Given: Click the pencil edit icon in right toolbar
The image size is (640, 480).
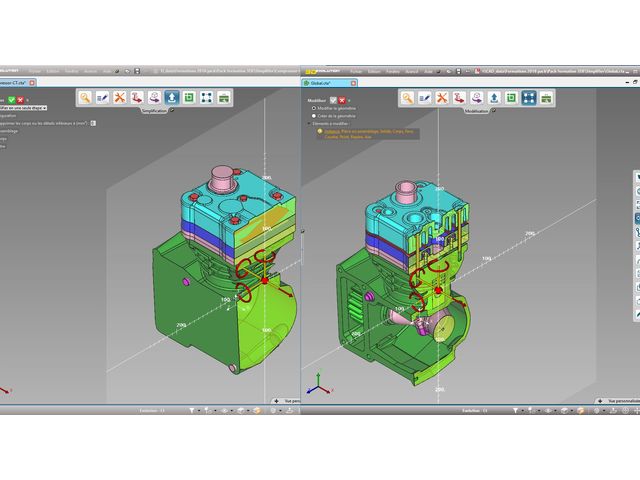Looking at the screenshot, I should 426,98.
